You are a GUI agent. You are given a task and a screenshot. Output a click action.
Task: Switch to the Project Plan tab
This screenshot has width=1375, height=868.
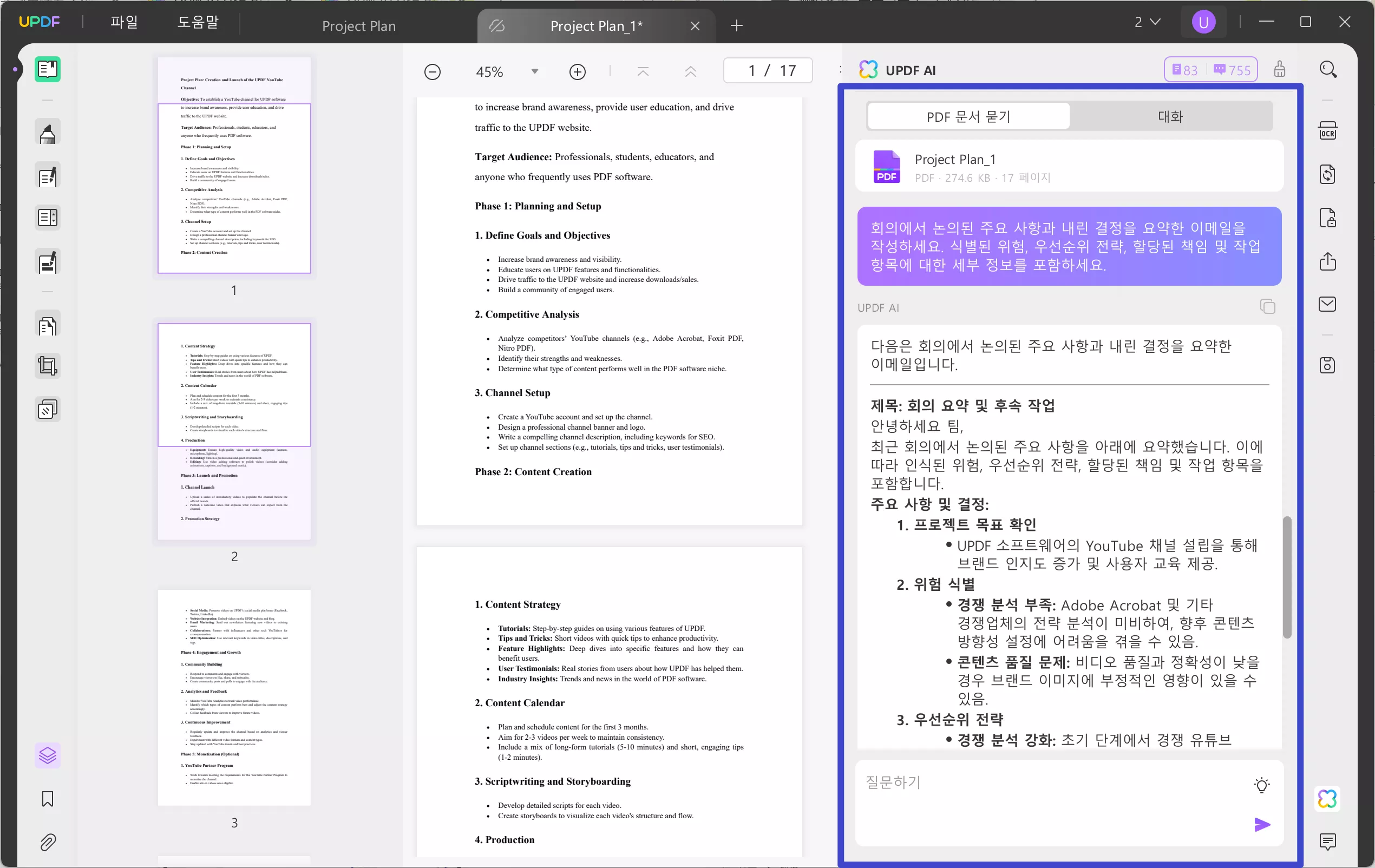pyautogui.click(x=358, y=25)
